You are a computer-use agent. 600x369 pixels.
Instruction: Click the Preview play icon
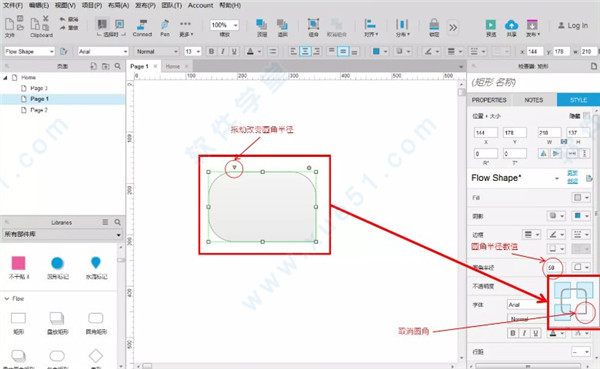tap(491, 25)
